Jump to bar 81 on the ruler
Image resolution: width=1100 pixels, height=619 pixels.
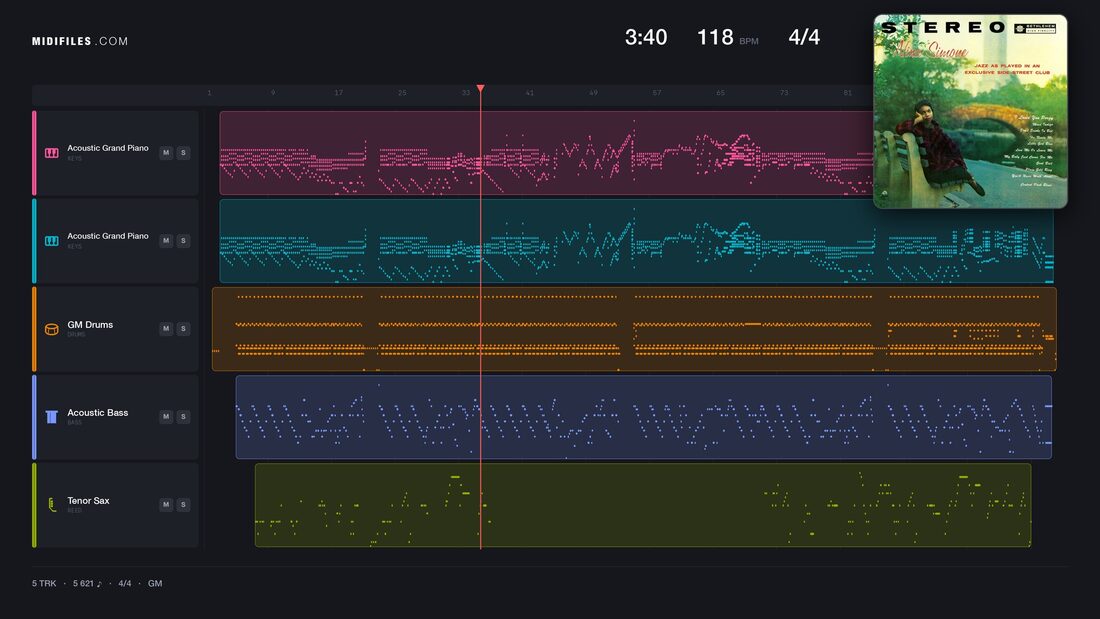click(847, 93)
